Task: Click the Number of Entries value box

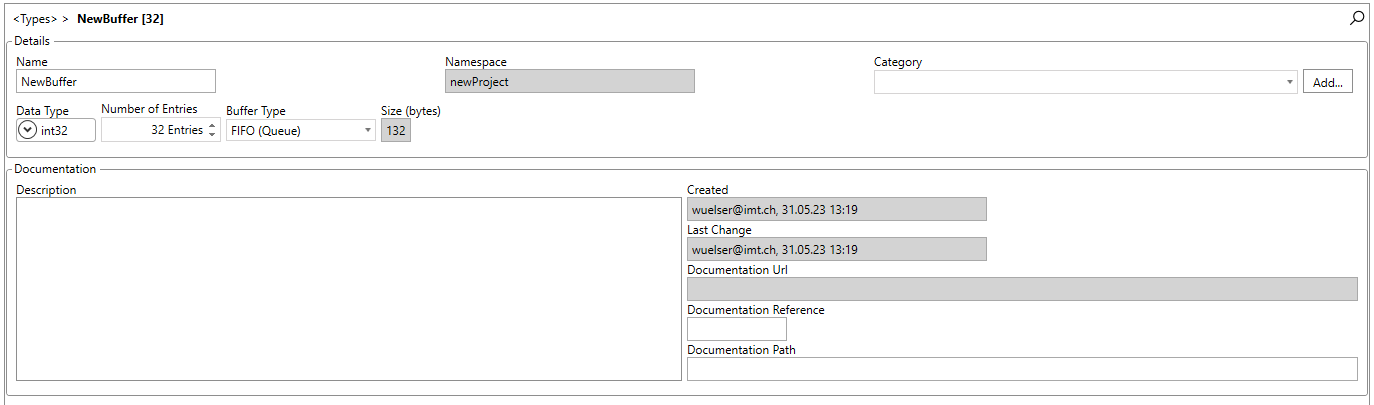Action: pyautogui.click(x=154, y=130)
